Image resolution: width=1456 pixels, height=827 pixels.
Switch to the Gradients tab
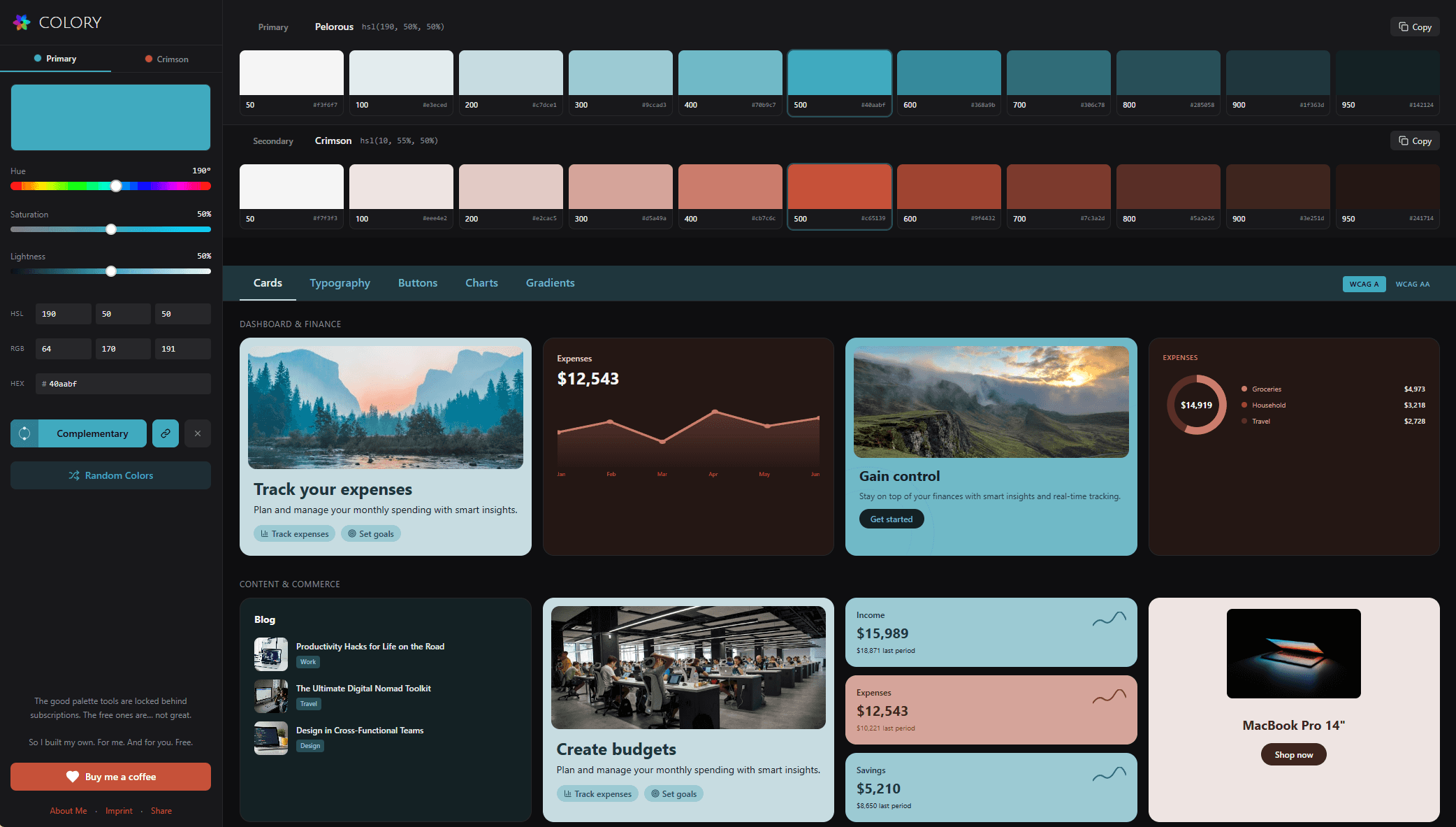550,282
